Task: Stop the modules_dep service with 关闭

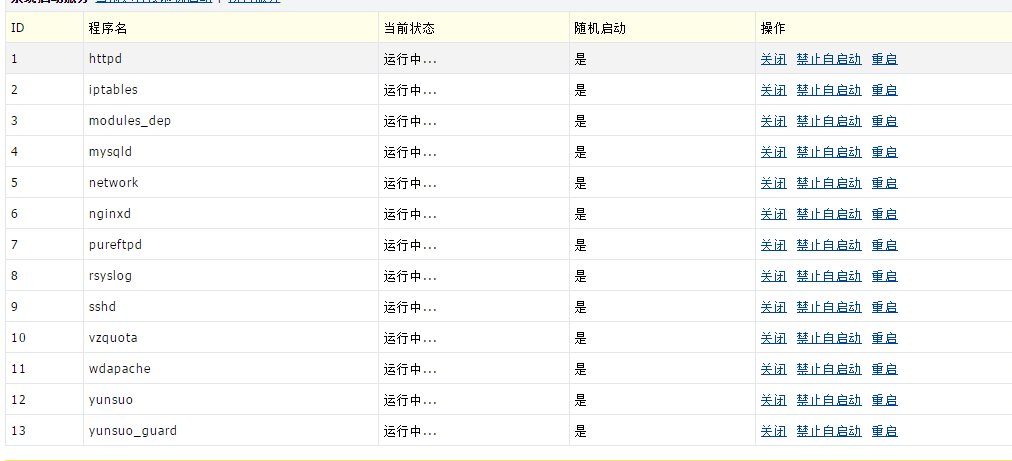Action: pyautogui.click(x=773, y=121)
